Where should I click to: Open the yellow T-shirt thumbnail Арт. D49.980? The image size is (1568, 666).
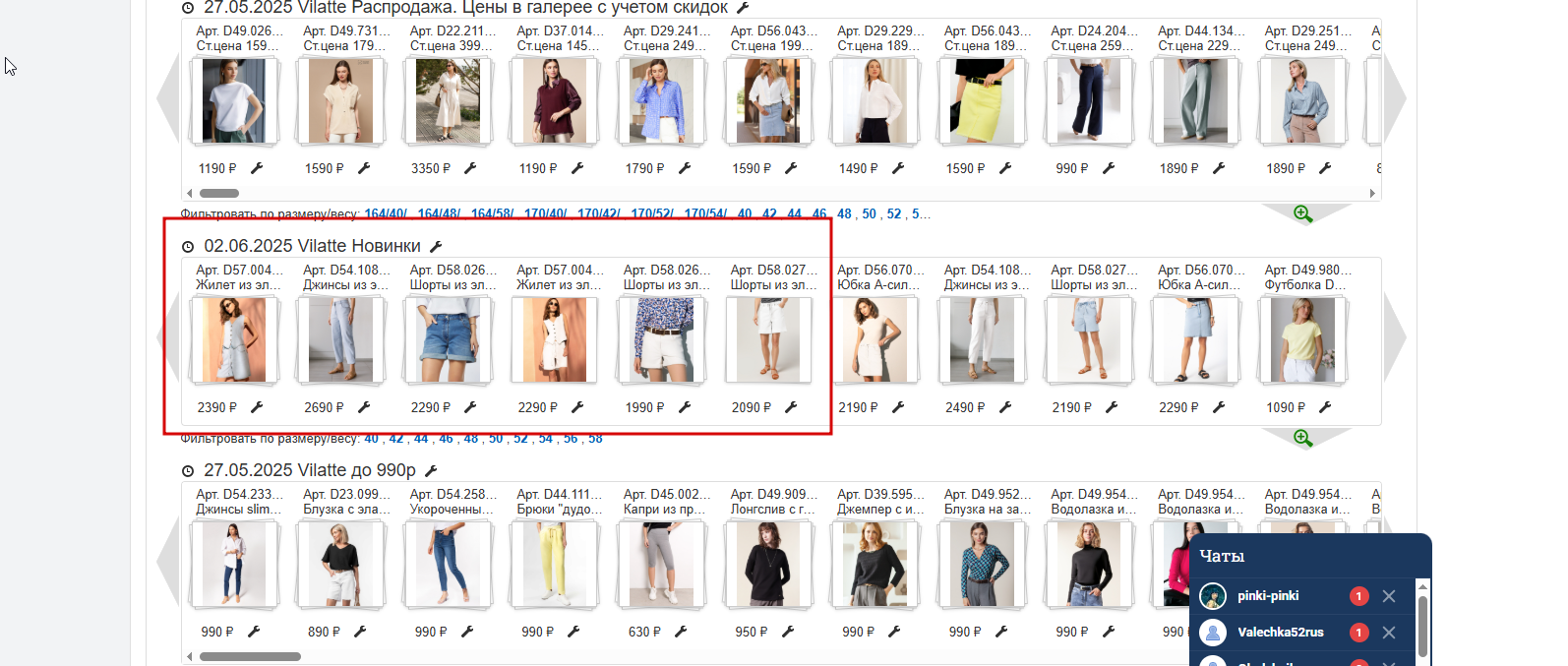tap(1302, 340)
